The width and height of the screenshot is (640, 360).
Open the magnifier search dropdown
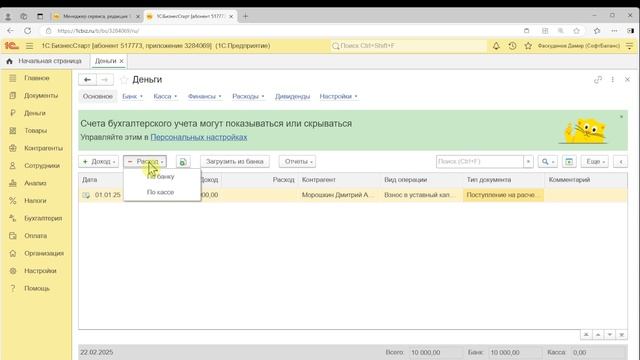click(x=547, y=162)
